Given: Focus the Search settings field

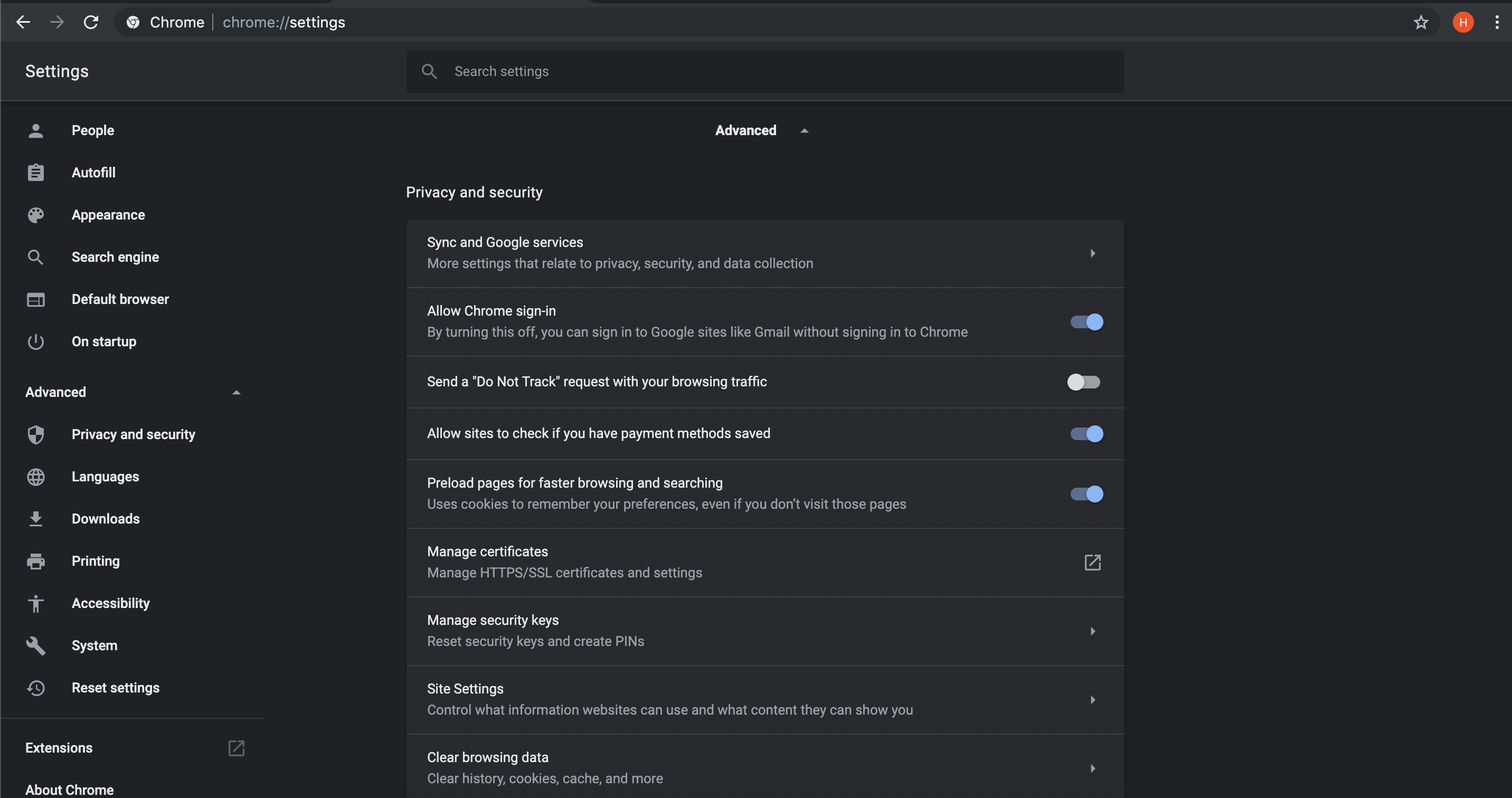Looking at the screenshot, I should click(765, 72).
